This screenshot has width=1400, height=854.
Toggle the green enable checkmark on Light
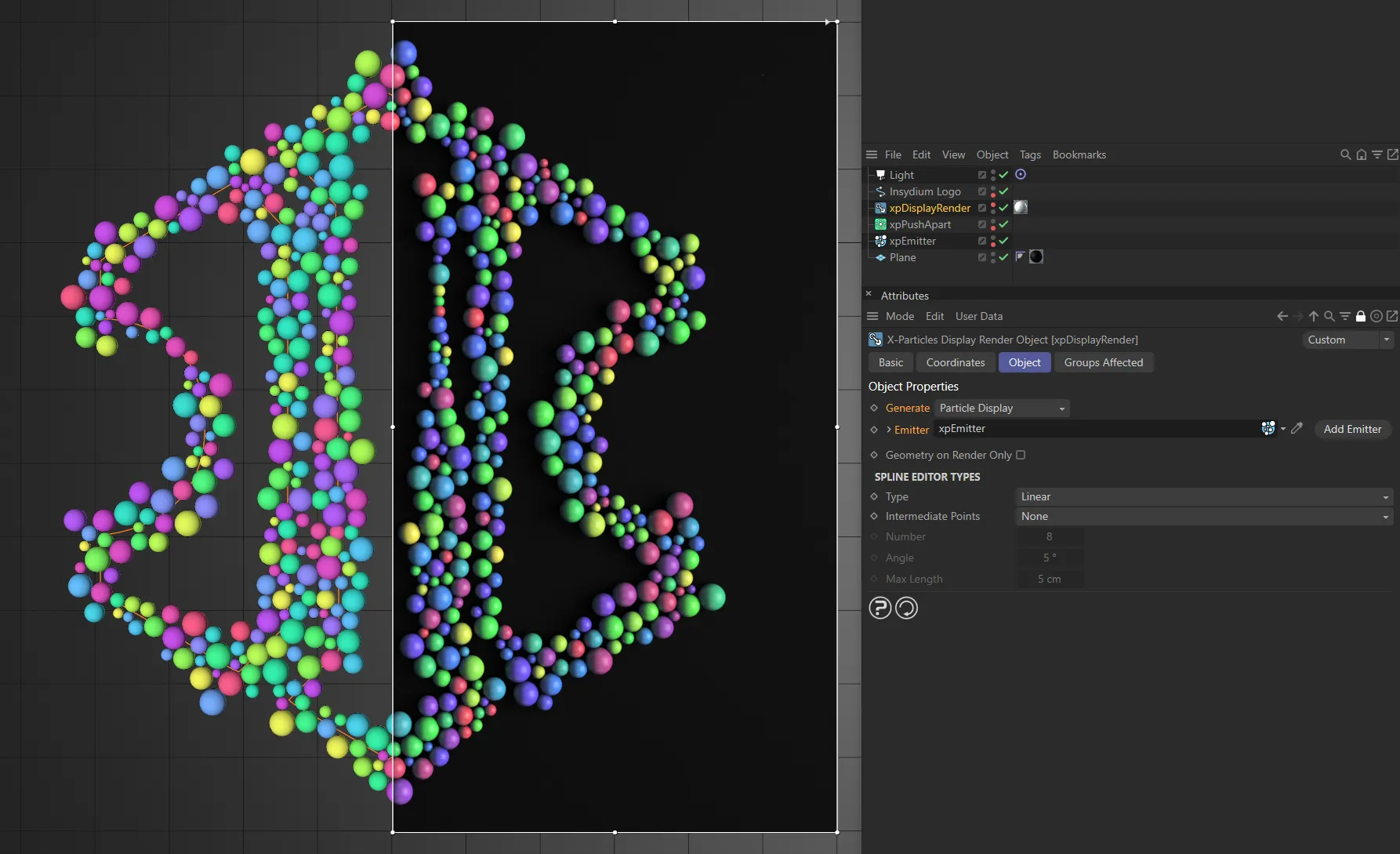point(1003,174)
